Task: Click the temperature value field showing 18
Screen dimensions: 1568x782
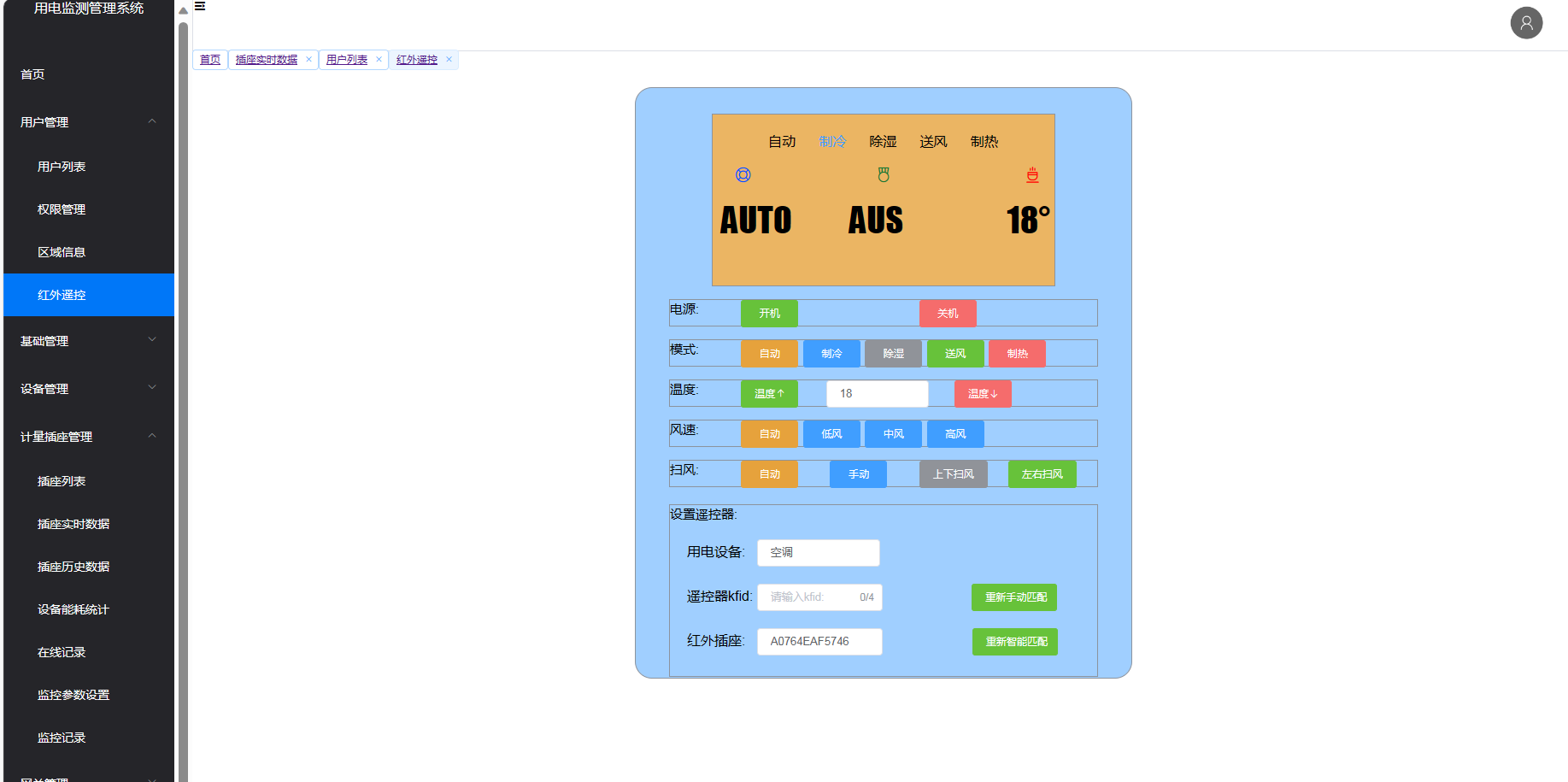Action: pos(877,394)
